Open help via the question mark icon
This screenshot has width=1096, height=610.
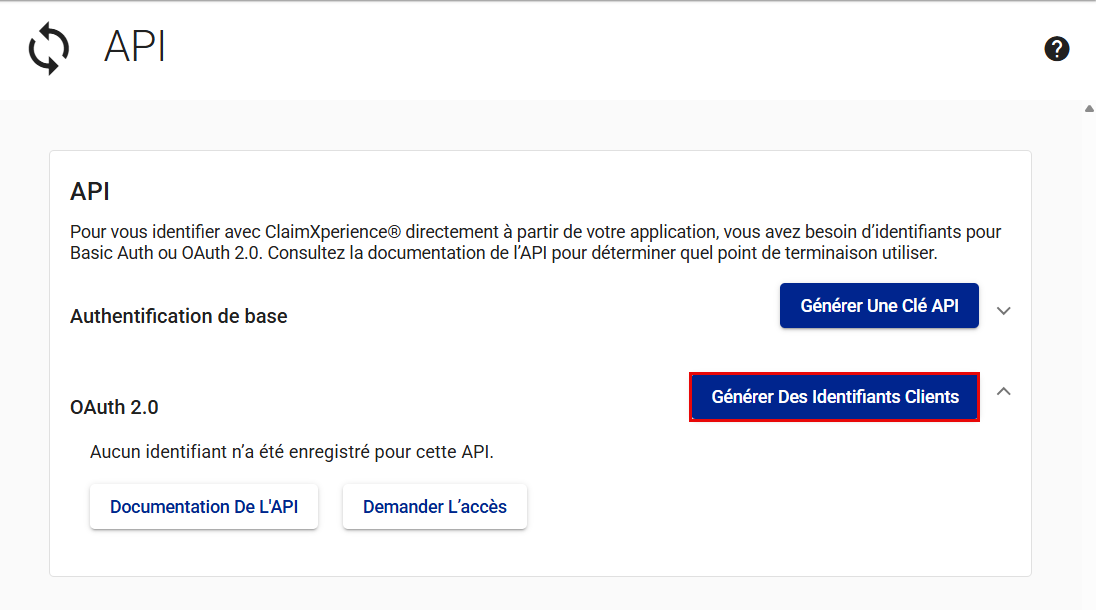(x=1057, y=49)
